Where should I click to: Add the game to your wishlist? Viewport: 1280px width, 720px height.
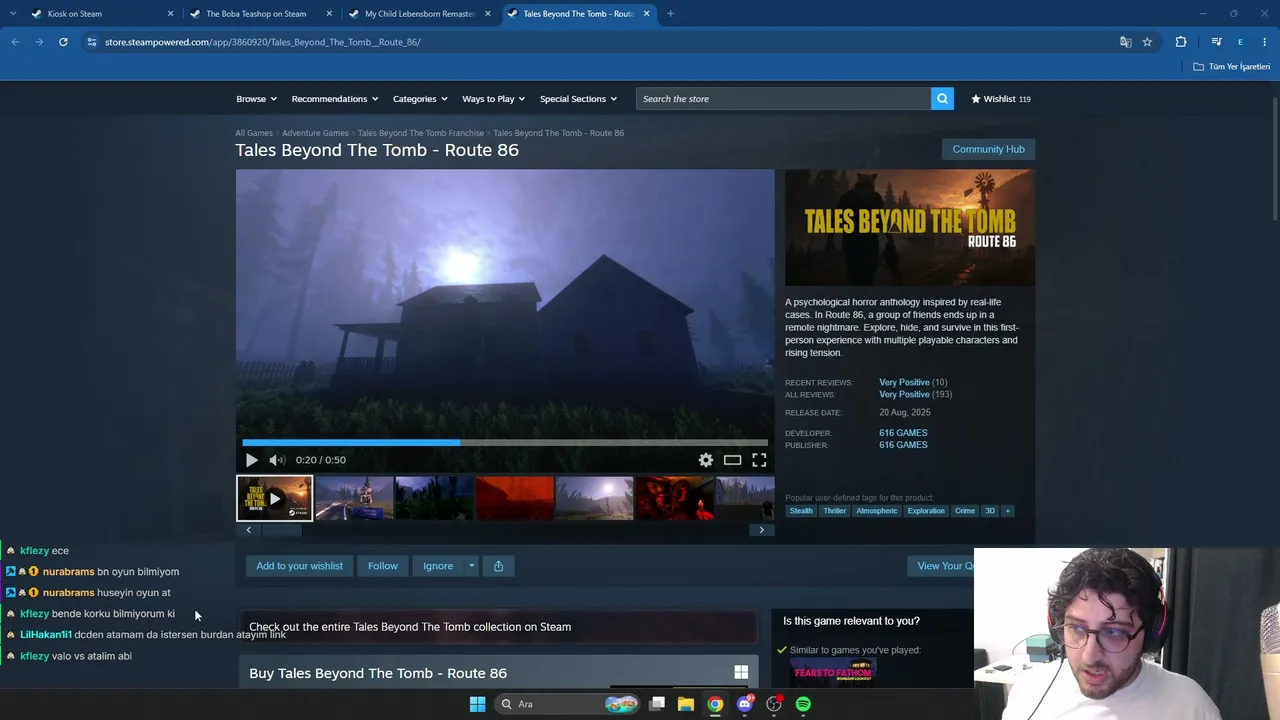(299, 566)
